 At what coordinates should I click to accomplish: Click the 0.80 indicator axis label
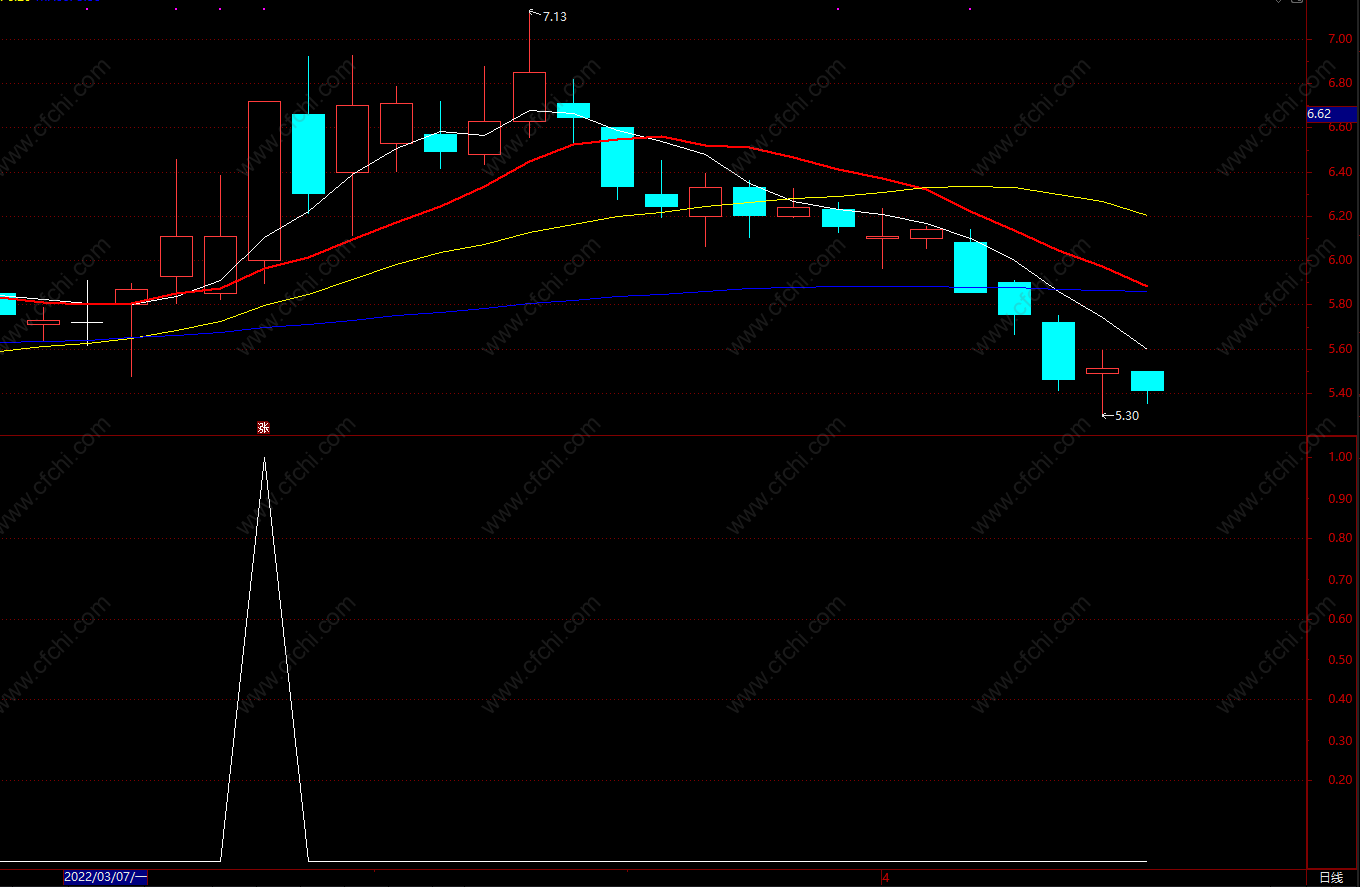click(1340, 538)
